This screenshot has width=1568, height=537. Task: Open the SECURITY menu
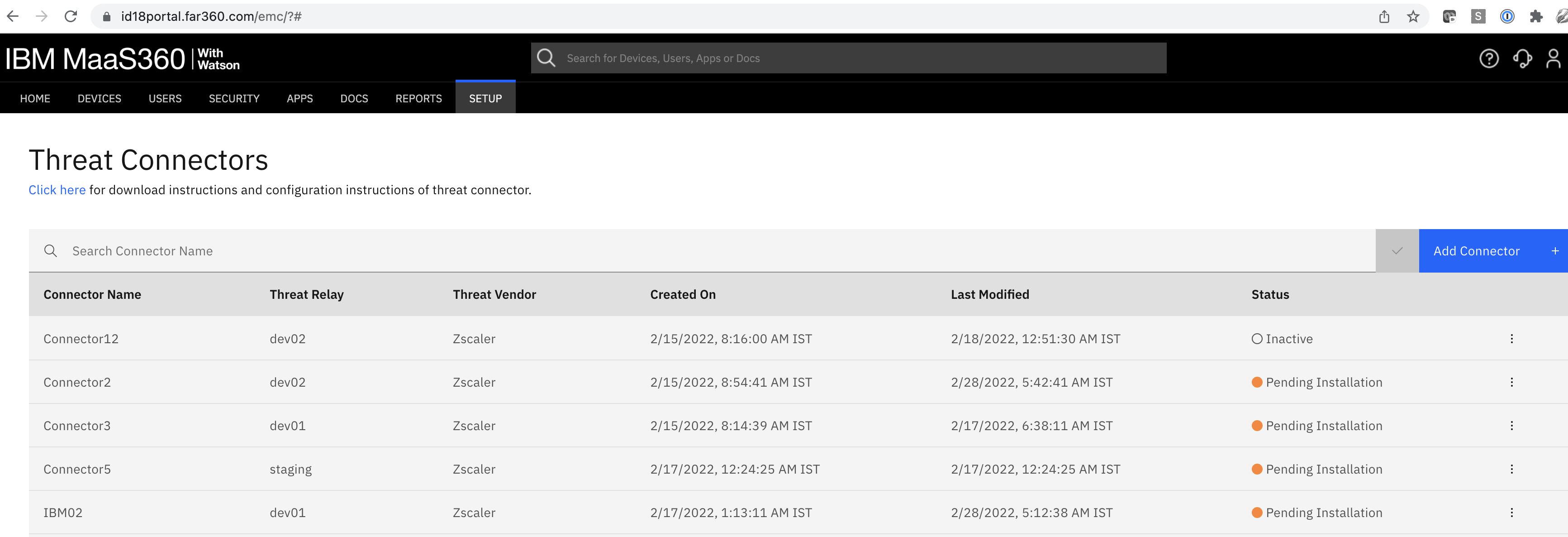pos(234,99)
